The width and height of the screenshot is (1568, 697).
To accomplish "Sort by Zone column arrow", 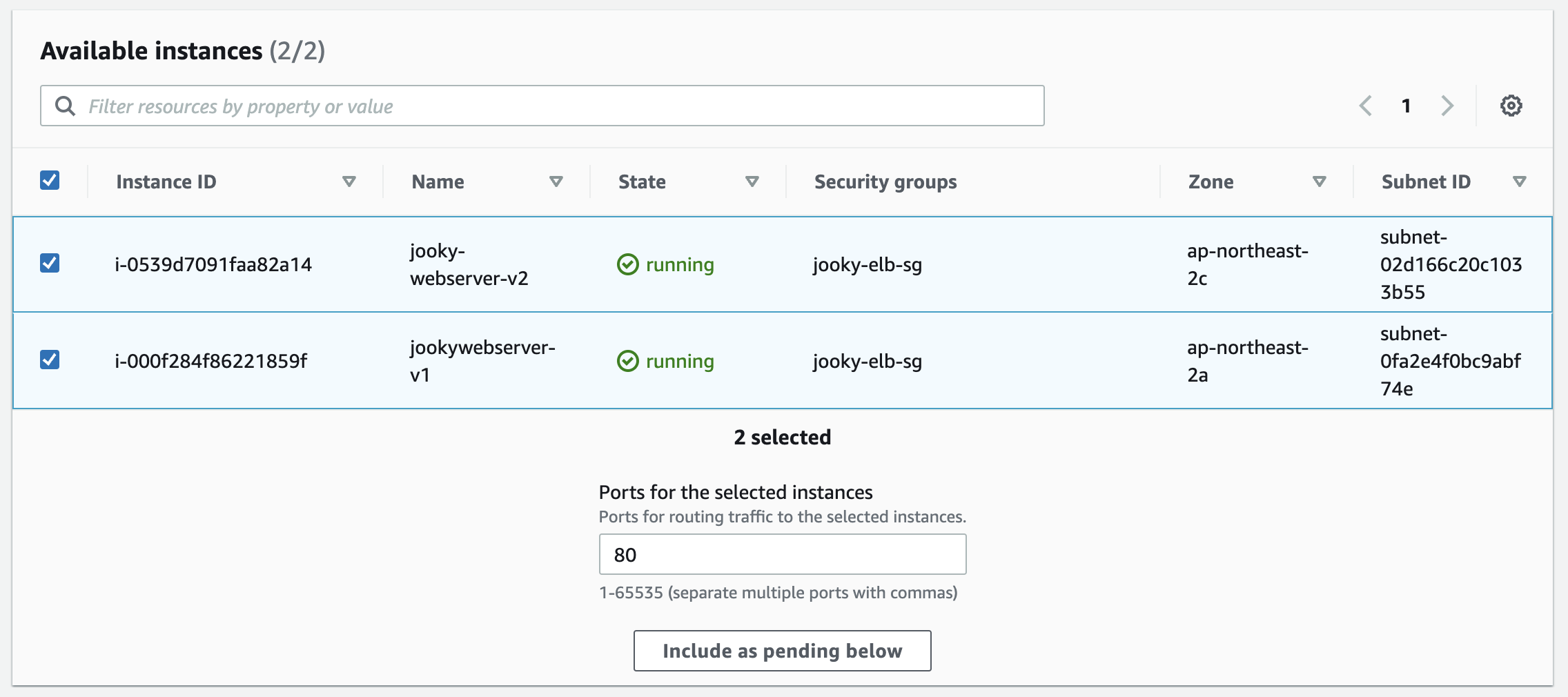I will tap(1320, 181).
